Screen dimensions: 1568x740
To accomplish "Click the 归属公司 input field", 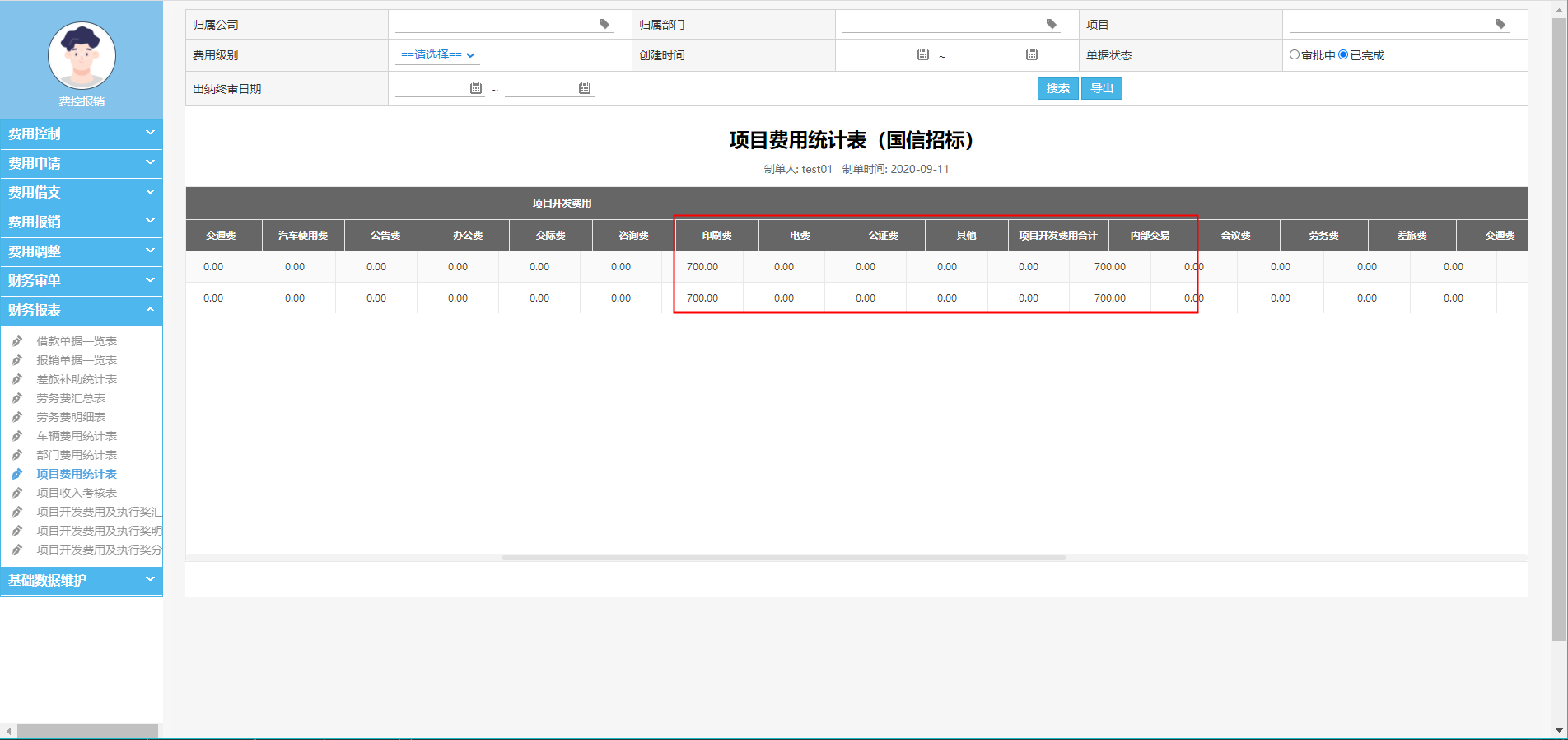I will (504, 24).
